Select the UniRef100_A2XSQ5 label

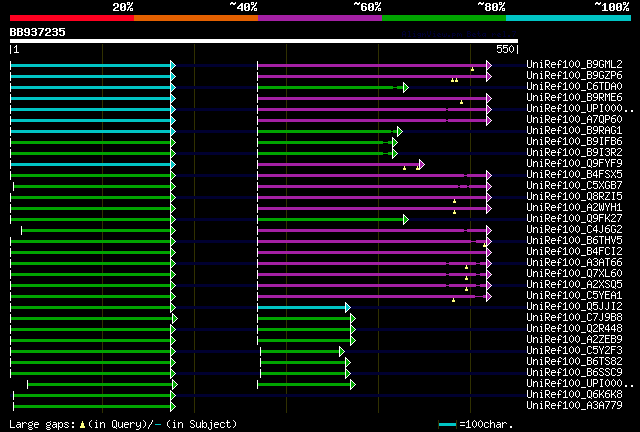point(574,285)
